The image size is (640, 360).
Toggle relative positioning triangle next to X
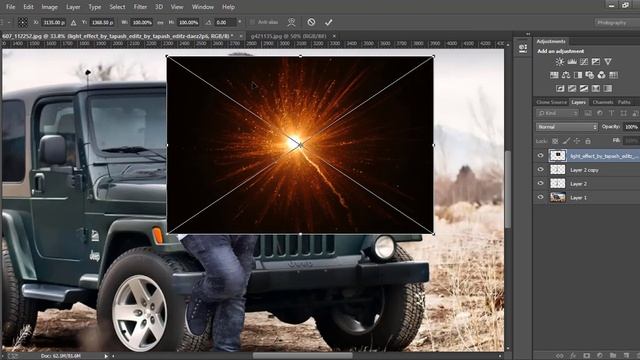73,22
